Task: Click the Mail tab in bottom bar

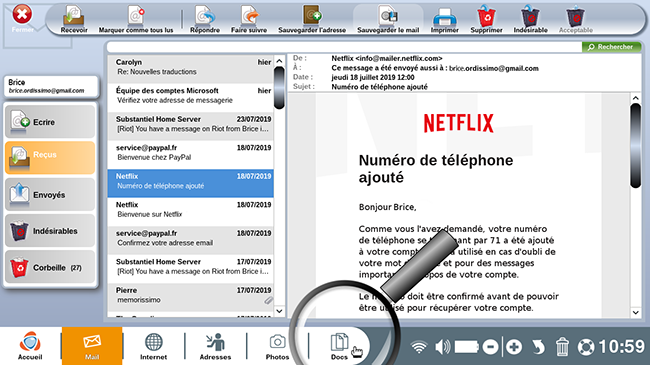Action: (x=92, y=346)
